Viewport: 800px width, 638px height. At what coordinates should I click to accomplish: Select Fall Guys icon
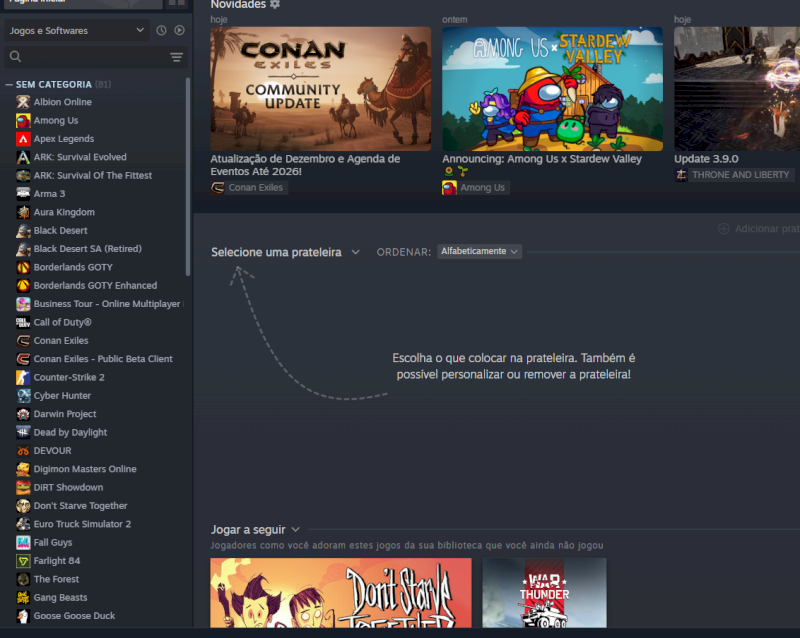(x=23, y=543)
